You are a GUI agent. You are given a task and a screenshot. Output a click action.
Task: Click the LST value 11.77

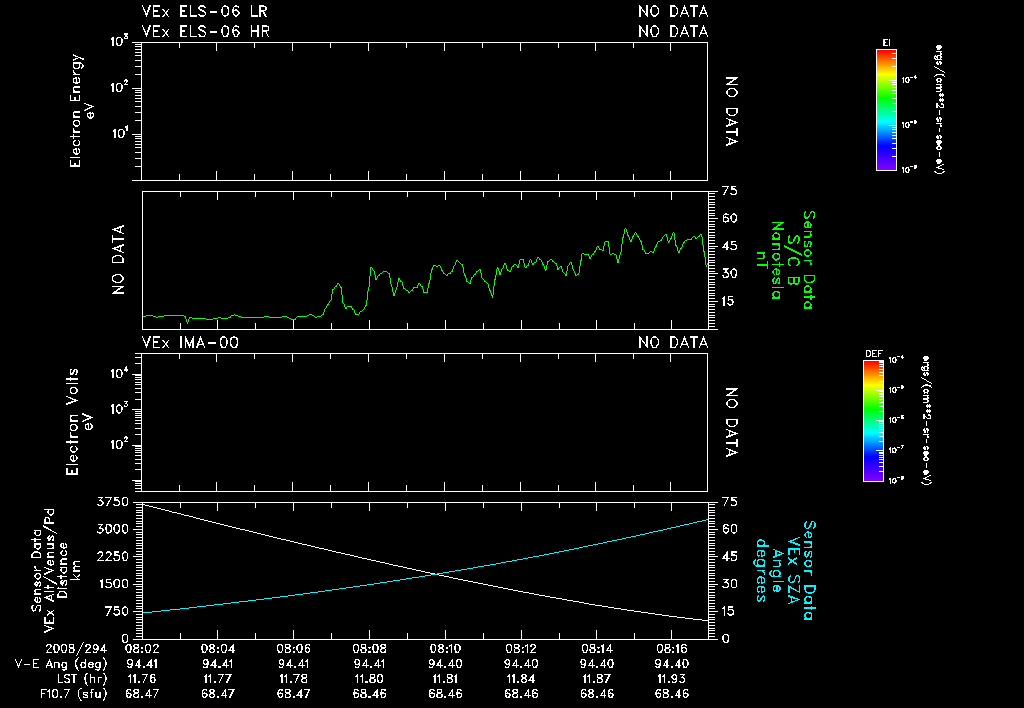217,679
